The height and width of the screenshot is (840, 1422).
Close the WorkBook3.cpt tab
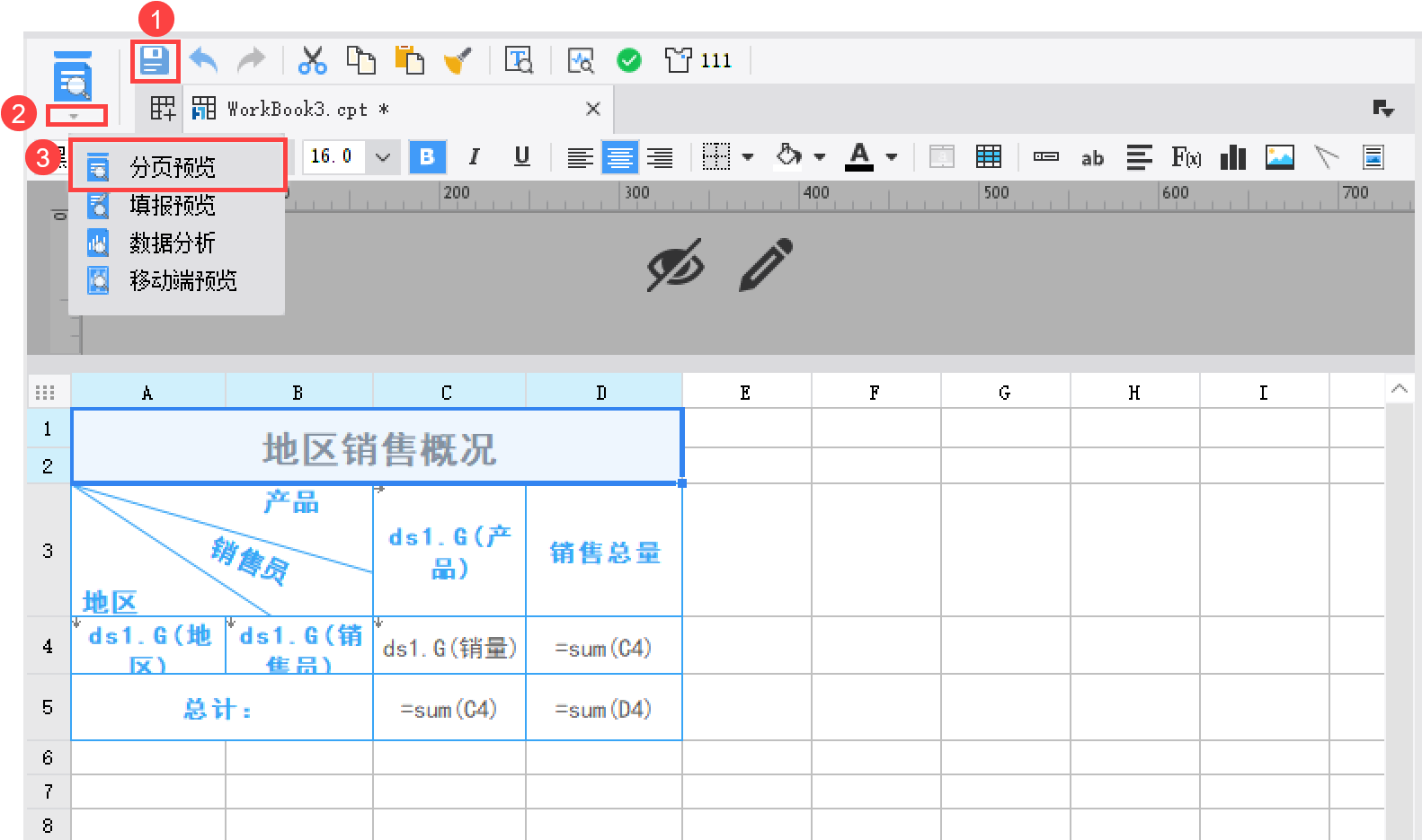[x=593, y=109]
